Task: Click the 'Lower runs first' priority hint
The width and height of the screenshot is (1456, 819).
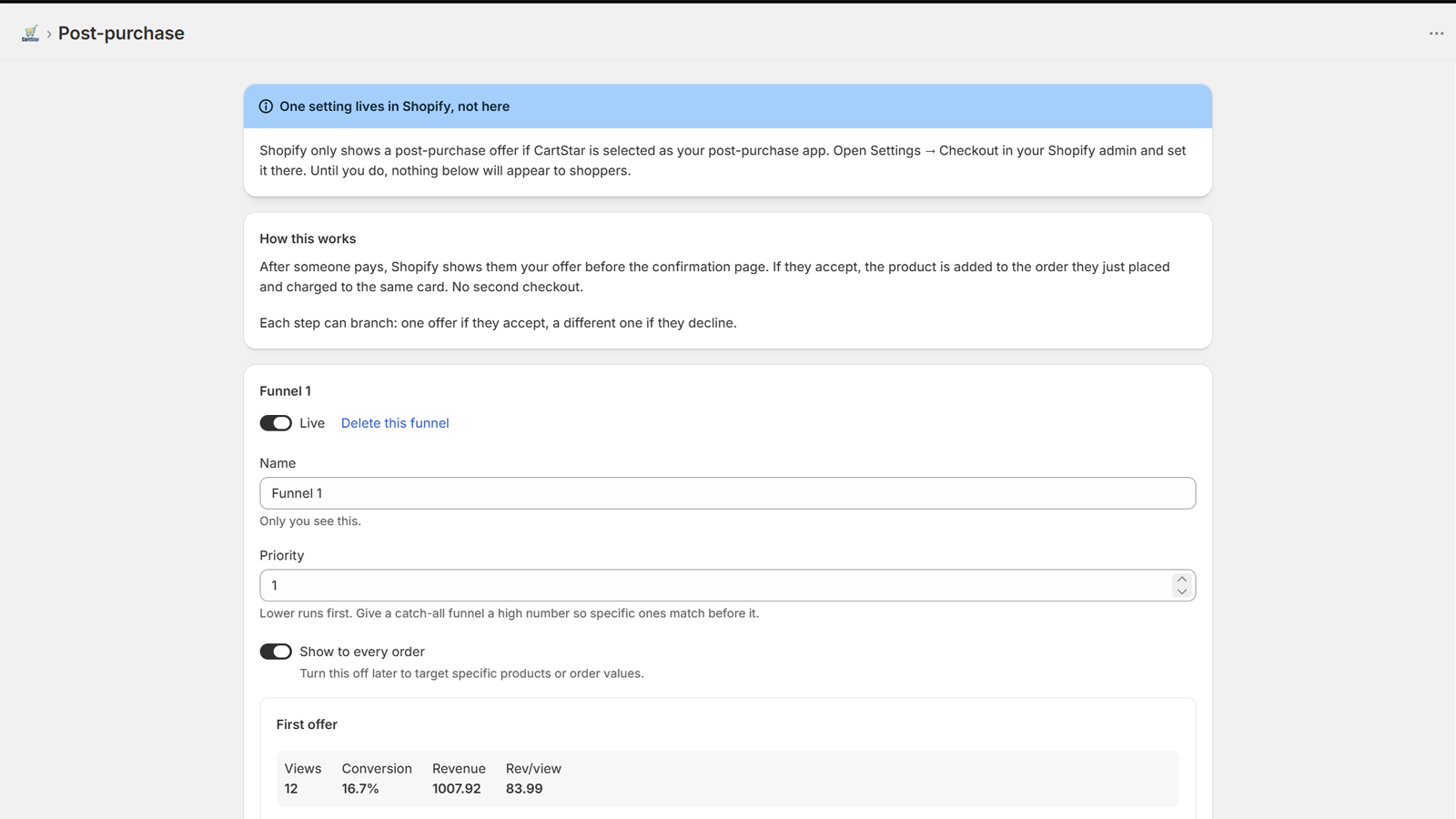Action: point(509,613)
